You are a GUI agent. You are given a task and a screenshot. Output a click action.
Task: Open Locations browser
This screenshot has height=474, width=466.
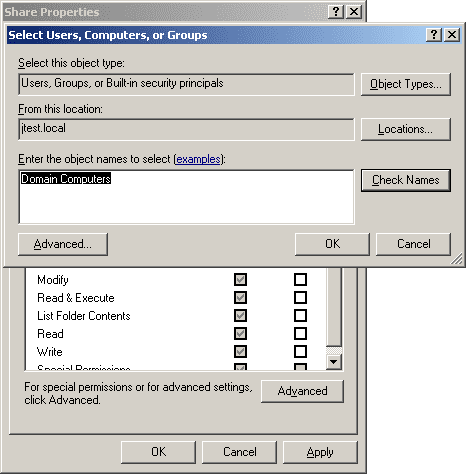pyautogui.click(x=406, y=129)
